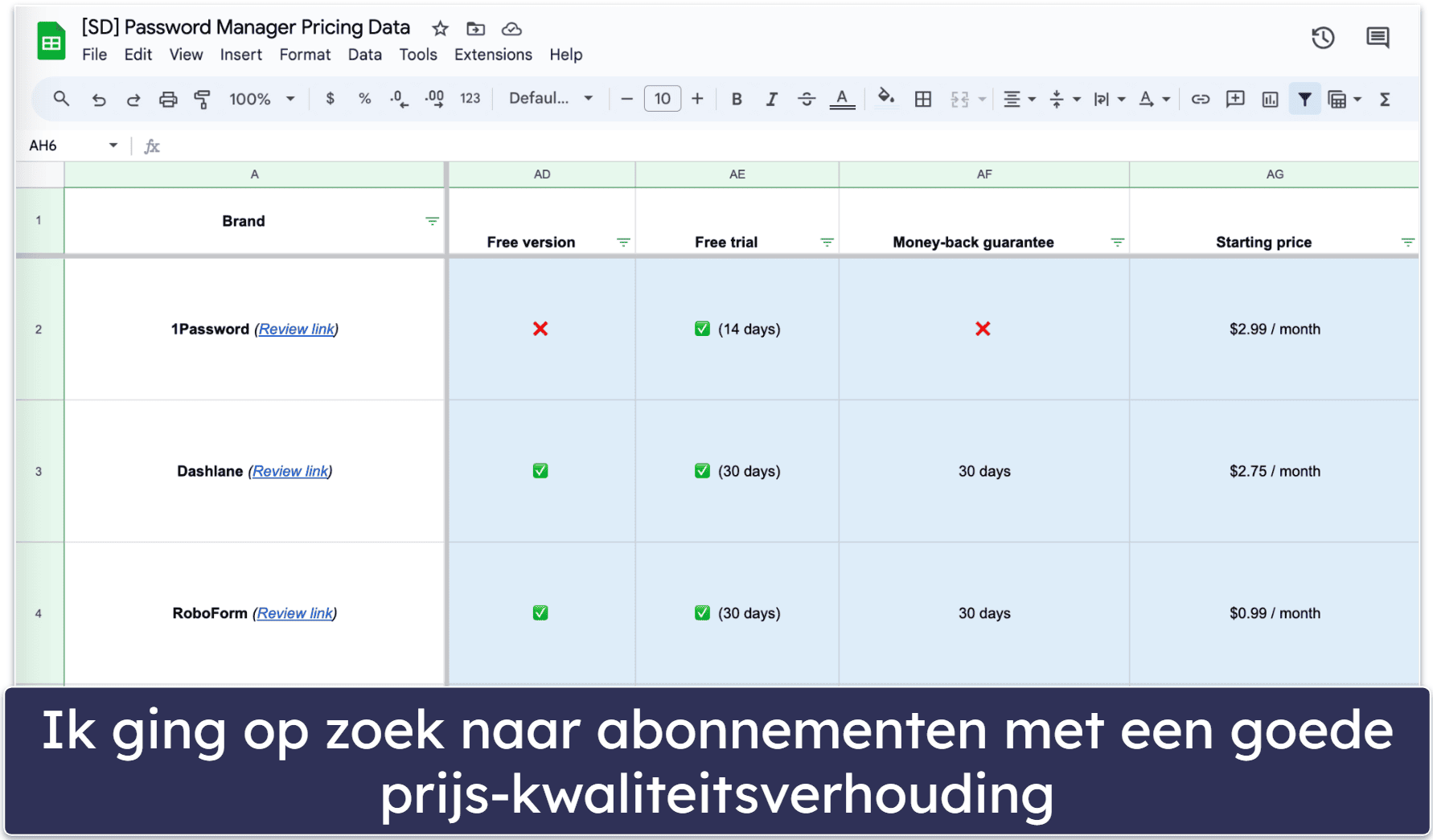Image resolution: width=1433 pixels, height=840 pixels.
Task: Open the Free version column filter
Action: pyautogui.click(x=623, y=242)
